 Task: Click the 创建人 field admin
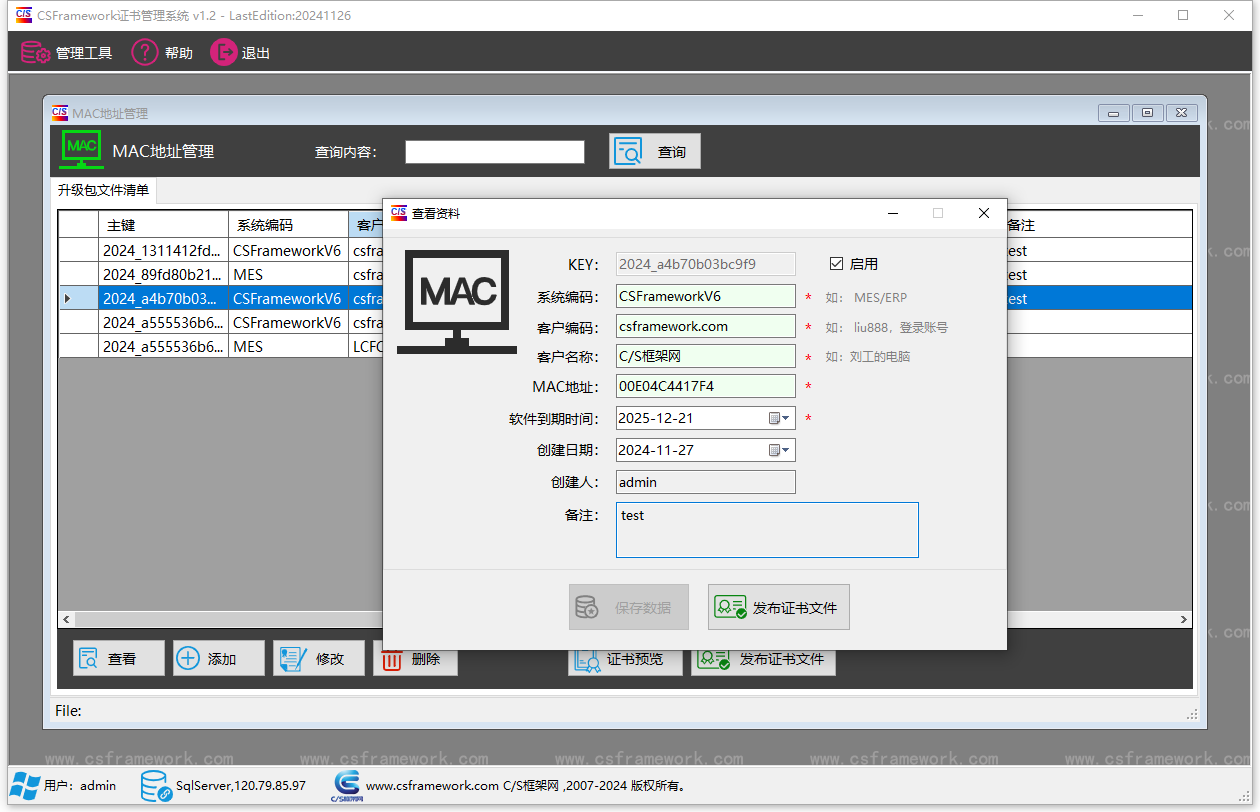(706, 482)
